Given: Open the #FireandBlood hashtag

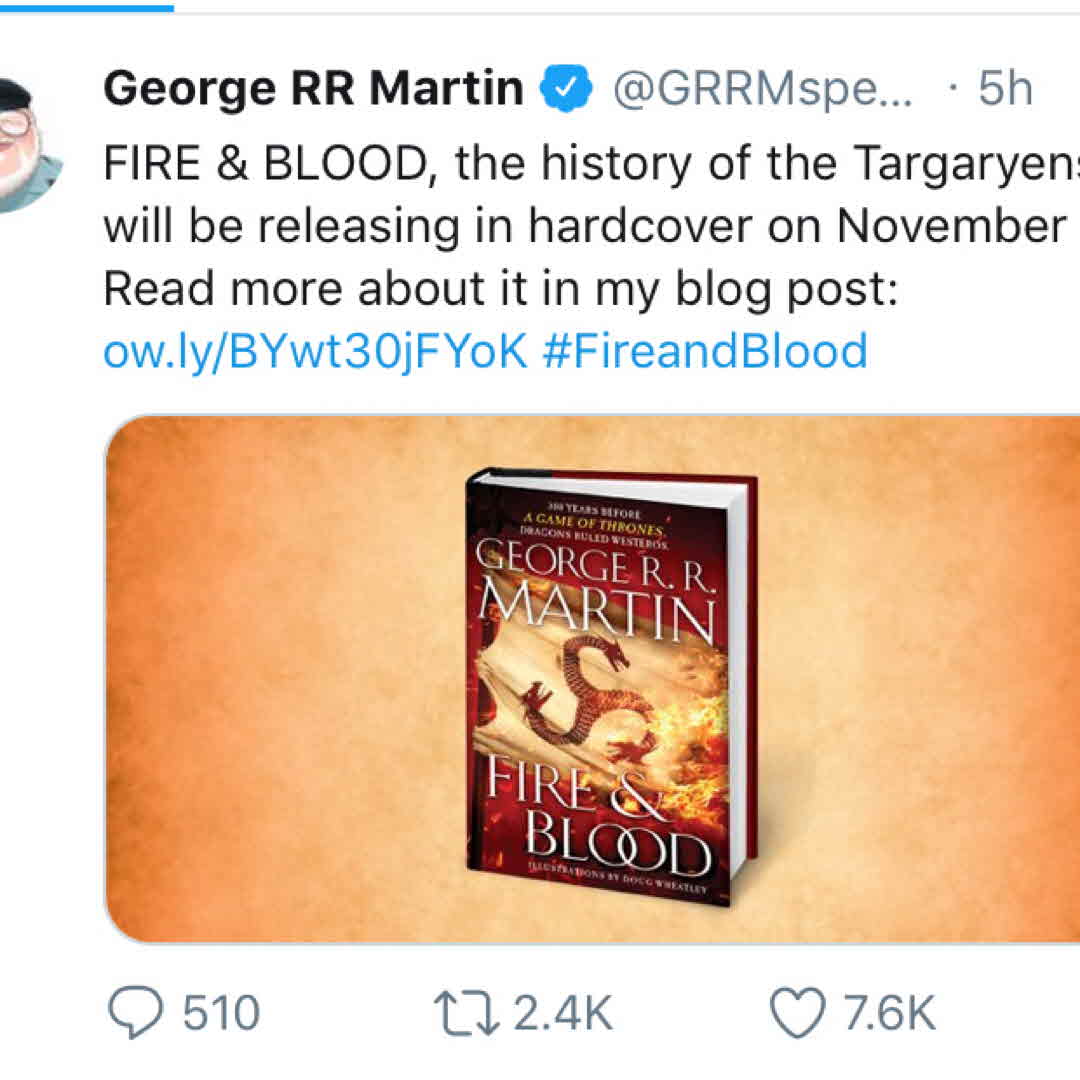Looking at the screenshot, I should (x=704, y=351).
